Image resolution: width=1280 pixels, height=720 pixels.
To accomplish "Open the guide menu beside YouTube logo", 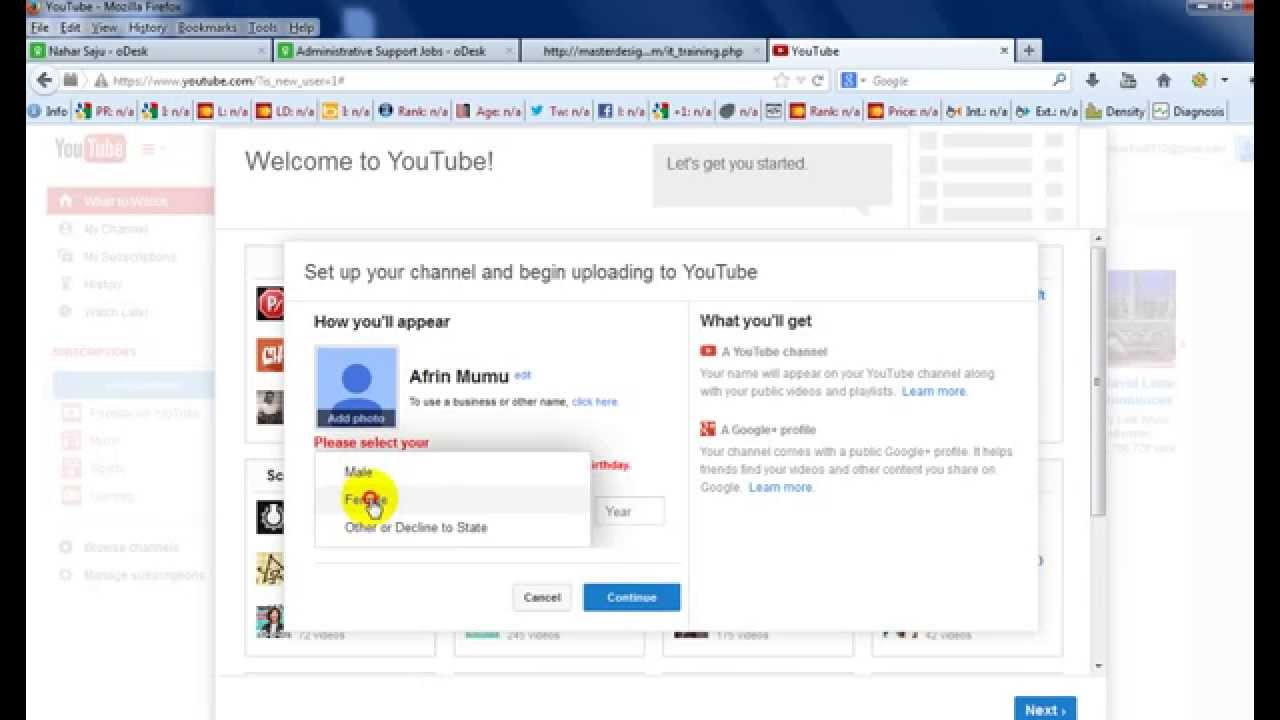I will (152, 150).
